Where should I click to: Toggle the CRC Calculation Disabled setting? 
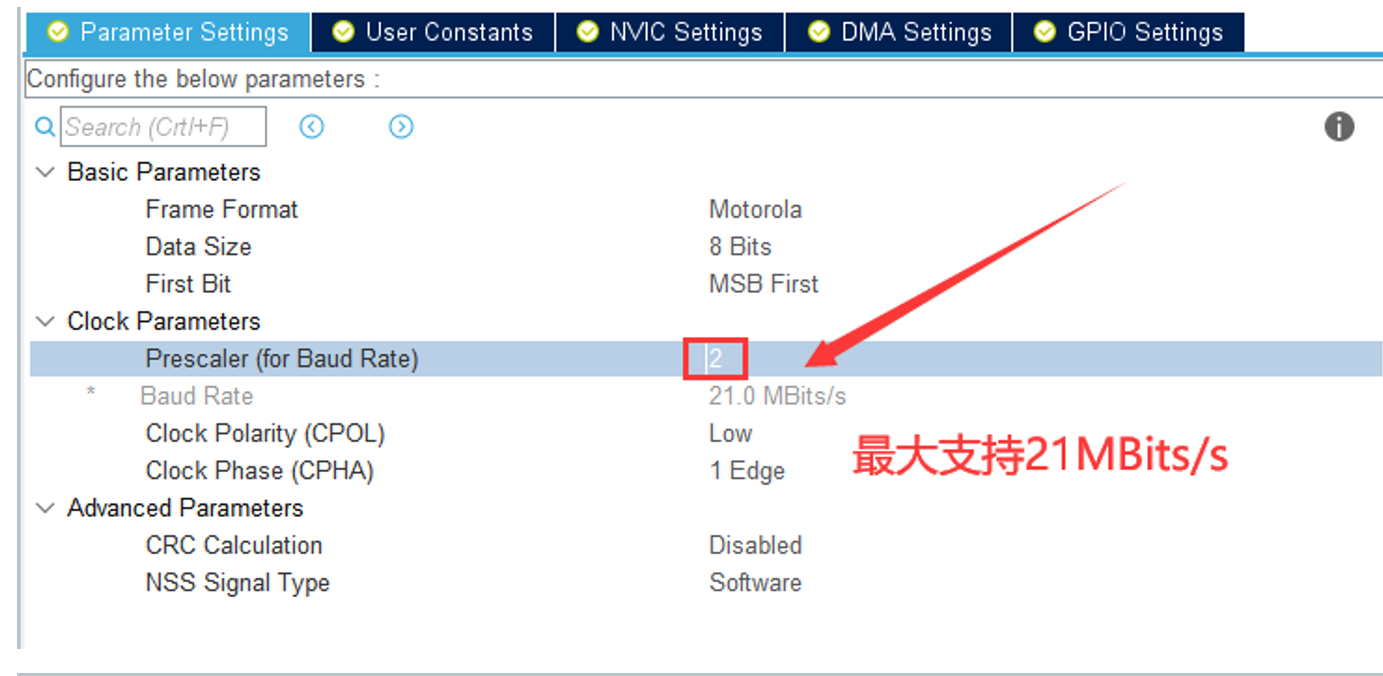755,545
